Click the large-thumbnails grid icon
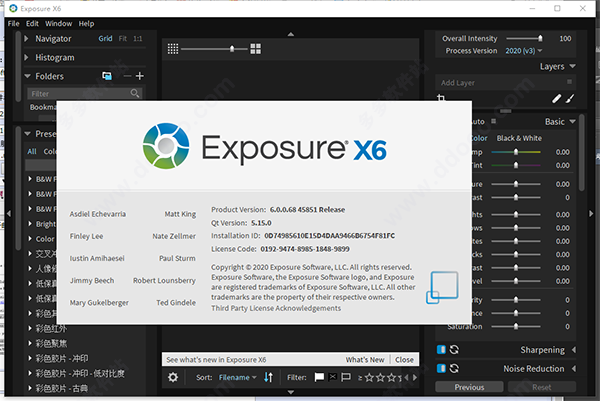600x401 pixels. click(256, 49)
